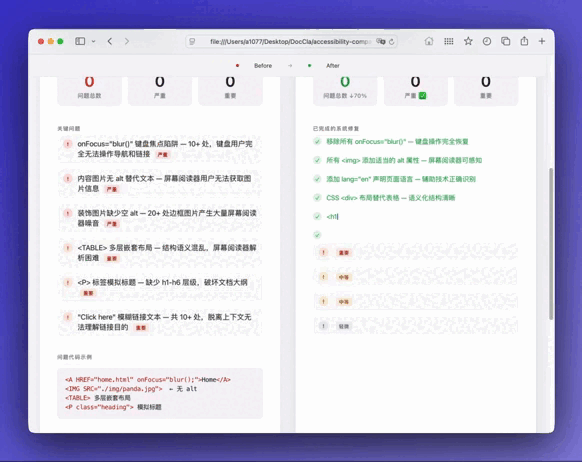Click 添加 lang="en" 声明页面语言 text
582x462 pixels.
click(401, 179)
